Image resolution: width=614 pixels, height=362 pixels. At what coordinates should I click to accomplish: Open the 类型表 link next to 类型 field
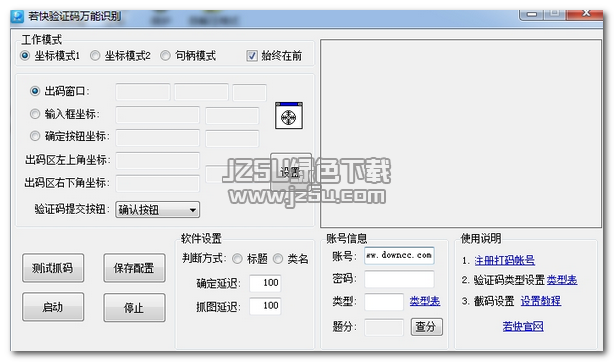pyautogui.click(x=425, y=301)
